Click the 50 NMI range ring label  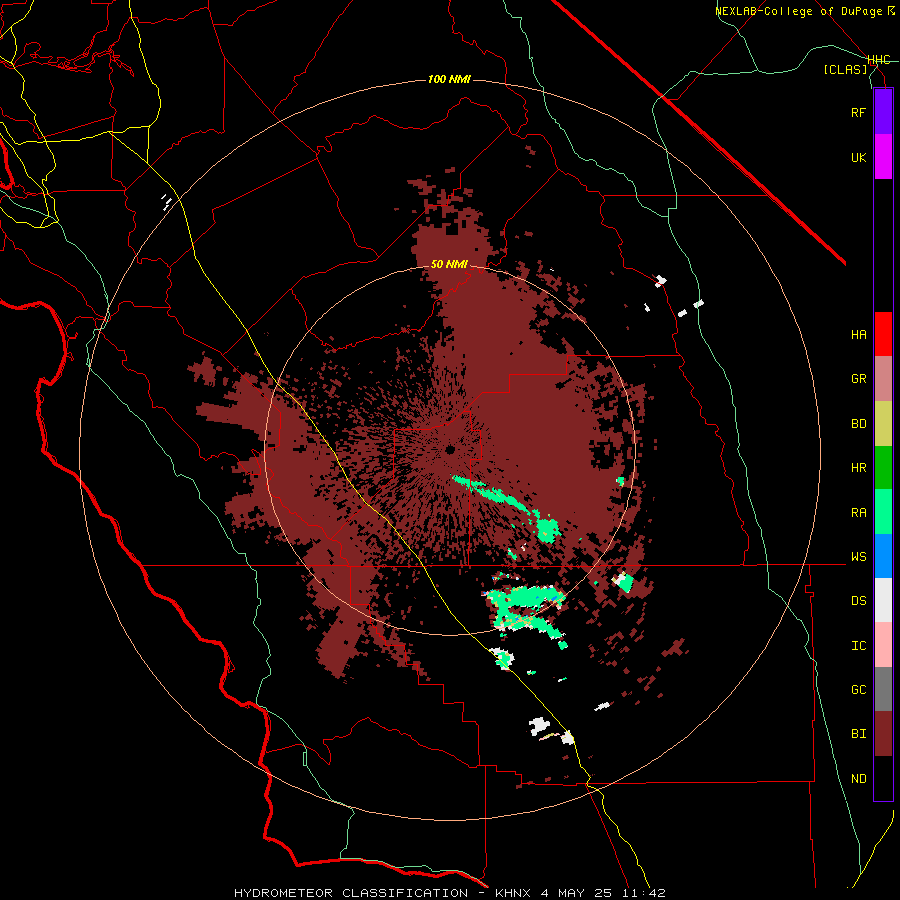coord(449,265)
